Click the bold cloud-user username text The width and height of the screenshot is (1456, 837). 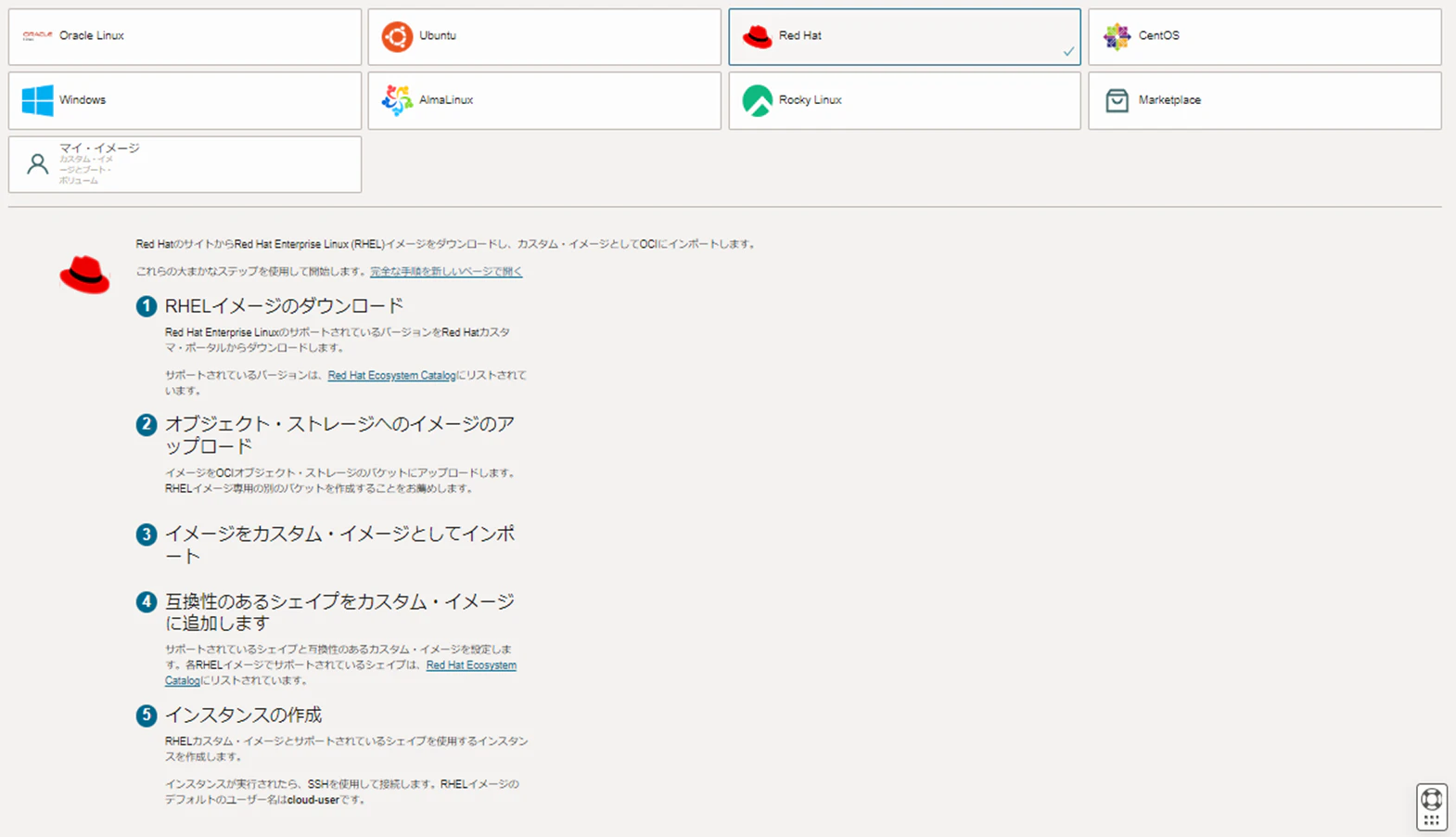[x=313, y=800]
